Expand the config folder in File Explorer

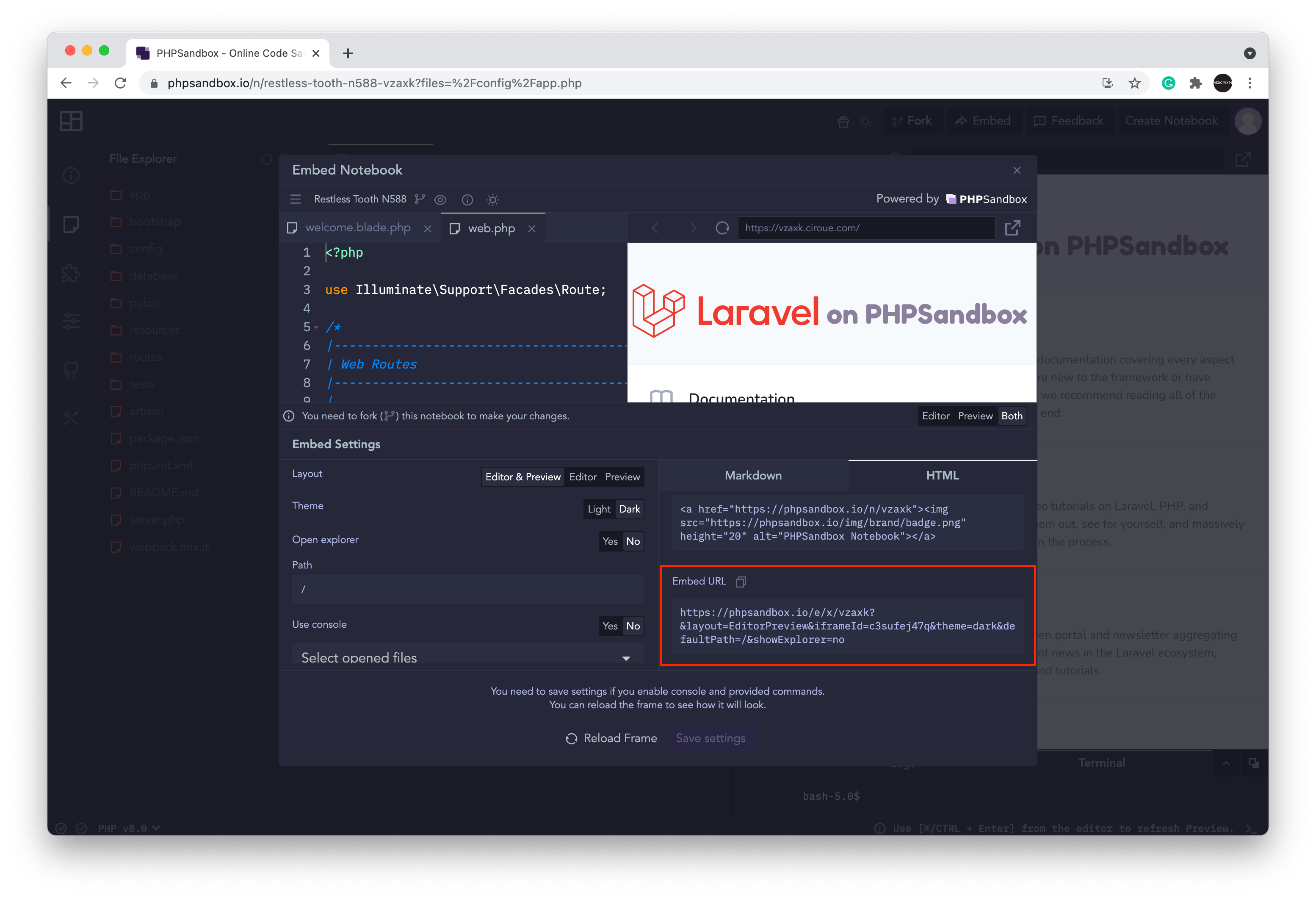[136, 249]
